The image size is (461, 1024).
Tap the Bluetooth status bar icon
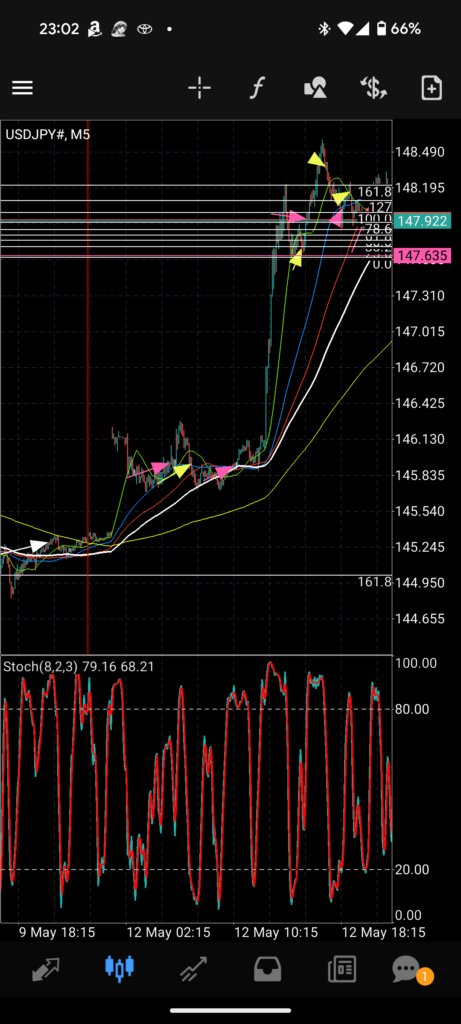323,29
